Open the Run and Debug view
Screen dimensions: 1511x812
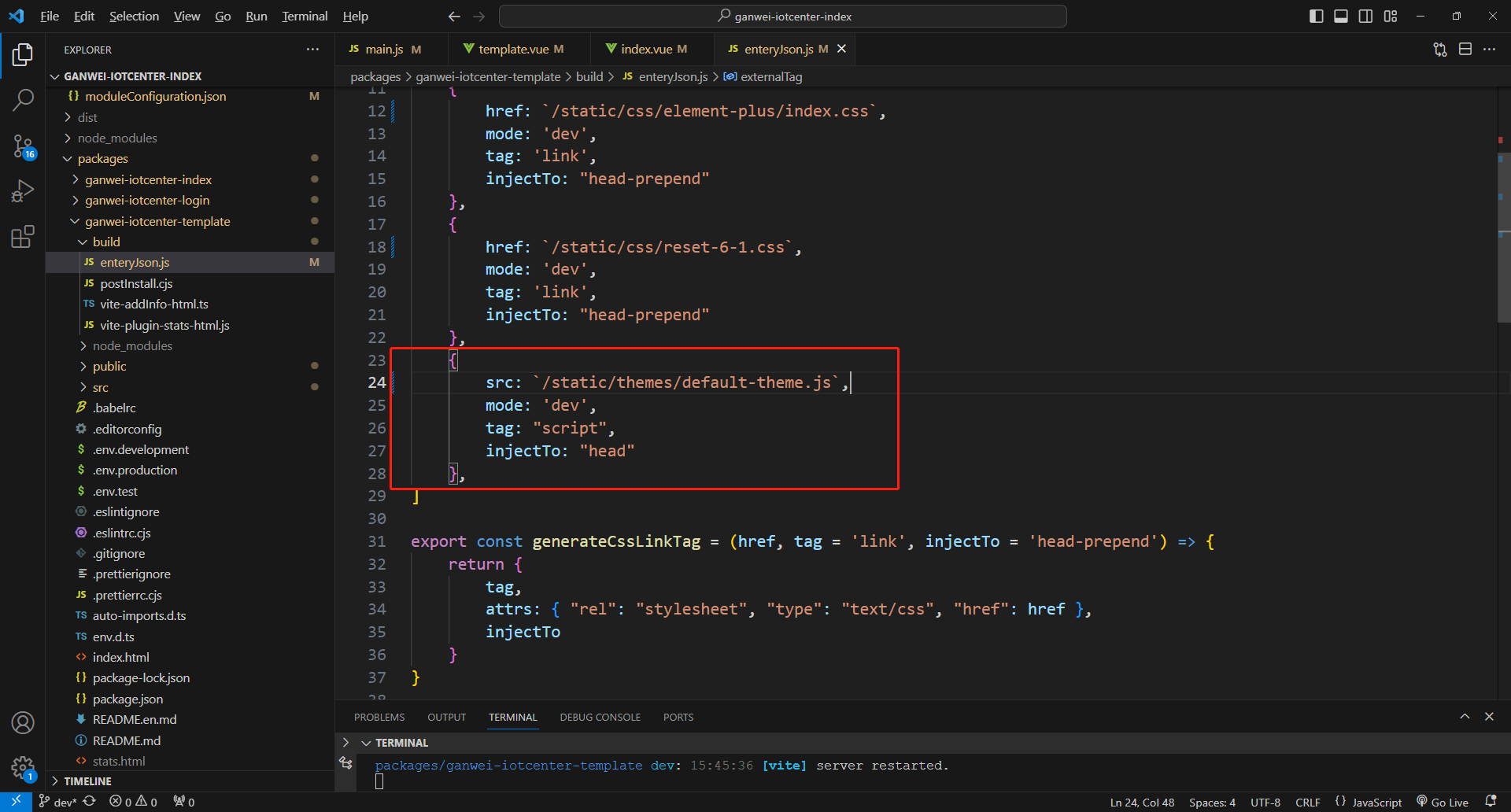click(23, 191)
